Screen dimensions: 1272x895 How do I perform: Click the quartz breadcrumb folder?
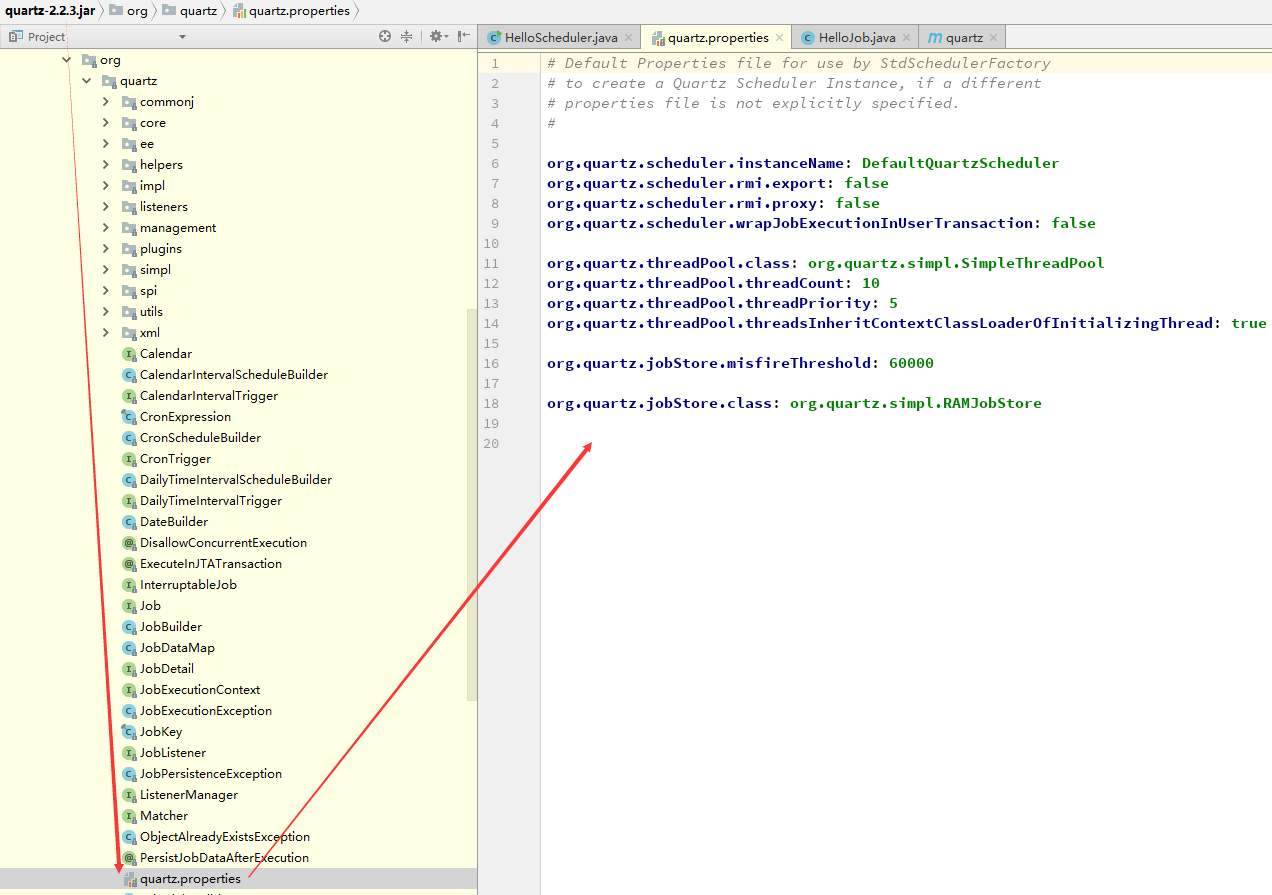pyautogui.click(x=189, y=11)
